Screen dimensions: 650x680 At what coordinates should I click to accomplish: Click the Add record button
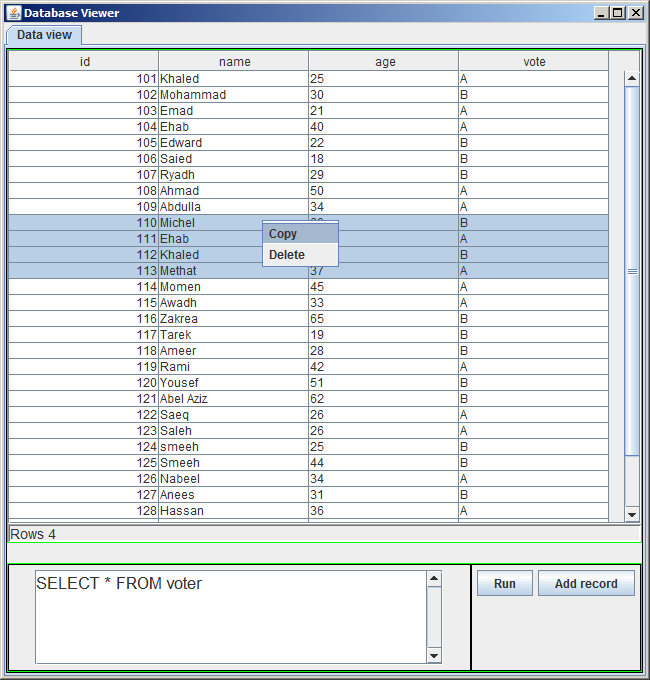pos(586,583)
